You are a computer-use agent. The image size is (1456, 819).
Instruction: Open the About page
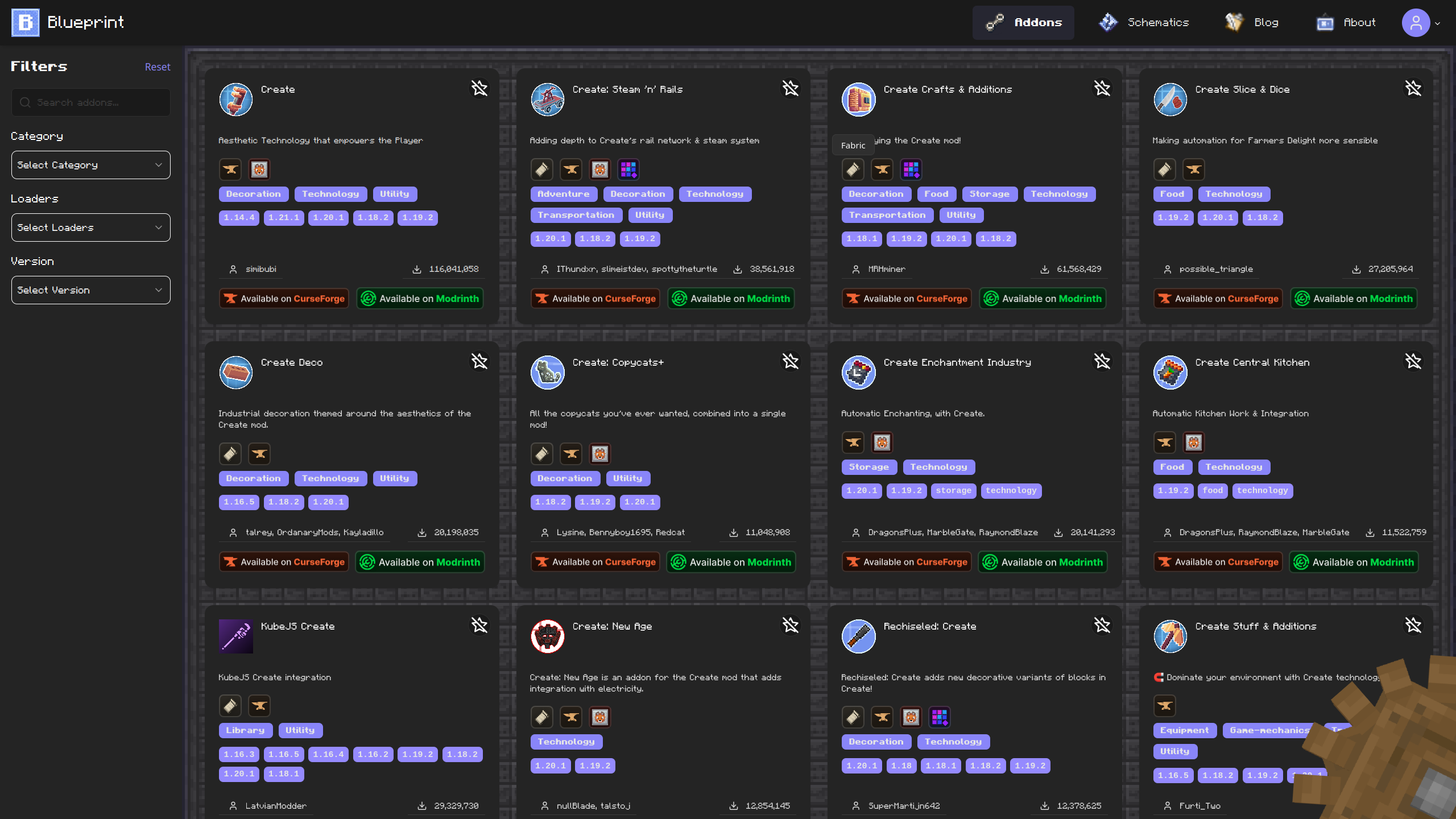point(1346,23)
